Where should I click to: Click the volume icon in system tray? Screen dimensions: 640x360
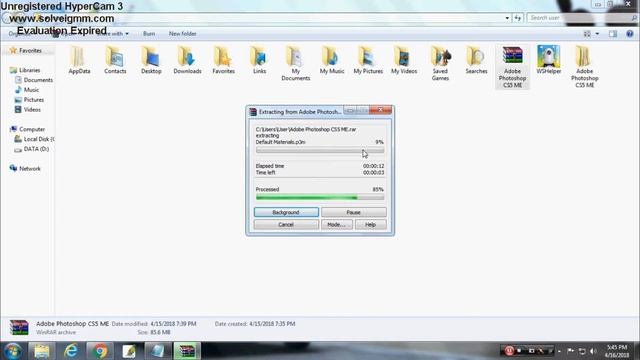593,351
